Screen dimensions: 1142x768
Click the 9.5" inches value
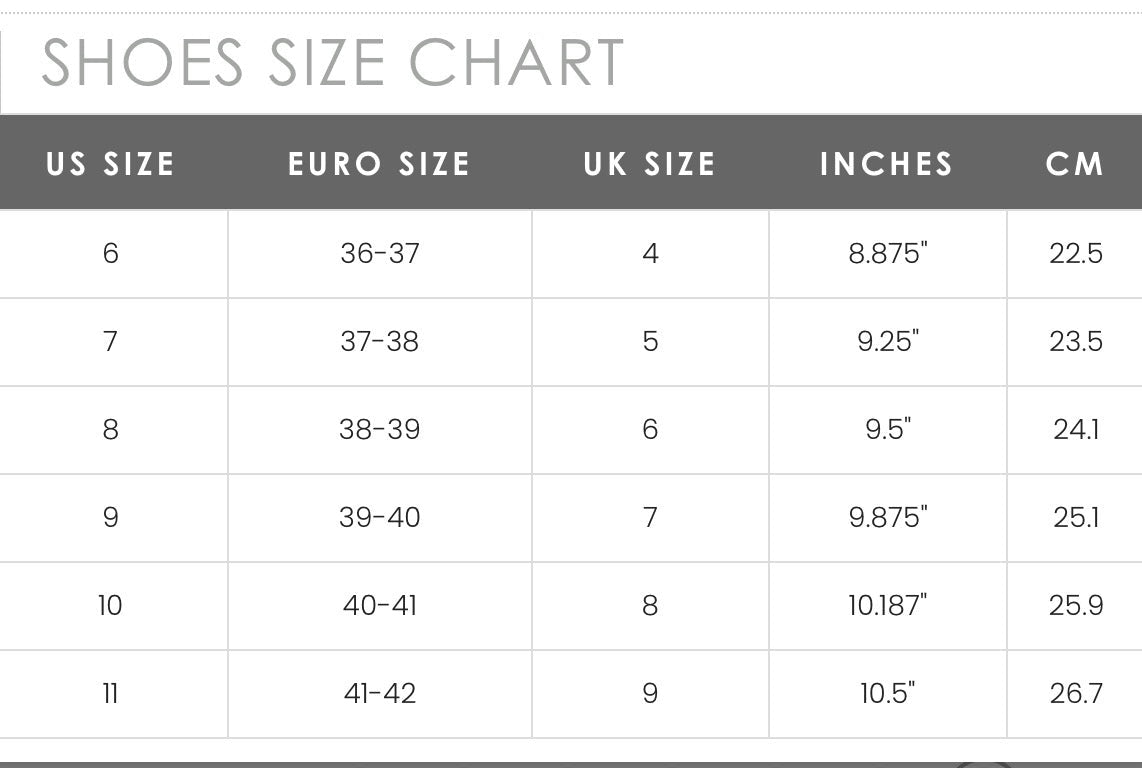[x=888, y=429]
